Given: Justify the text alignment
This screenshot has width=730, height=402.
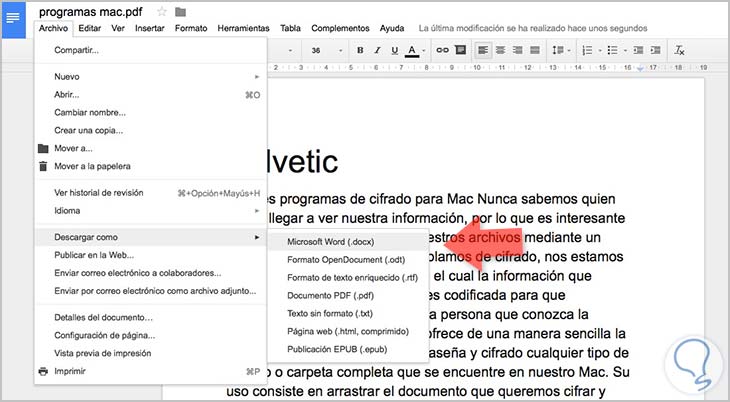Looking at the screenshot, I should tap(535, 50).
